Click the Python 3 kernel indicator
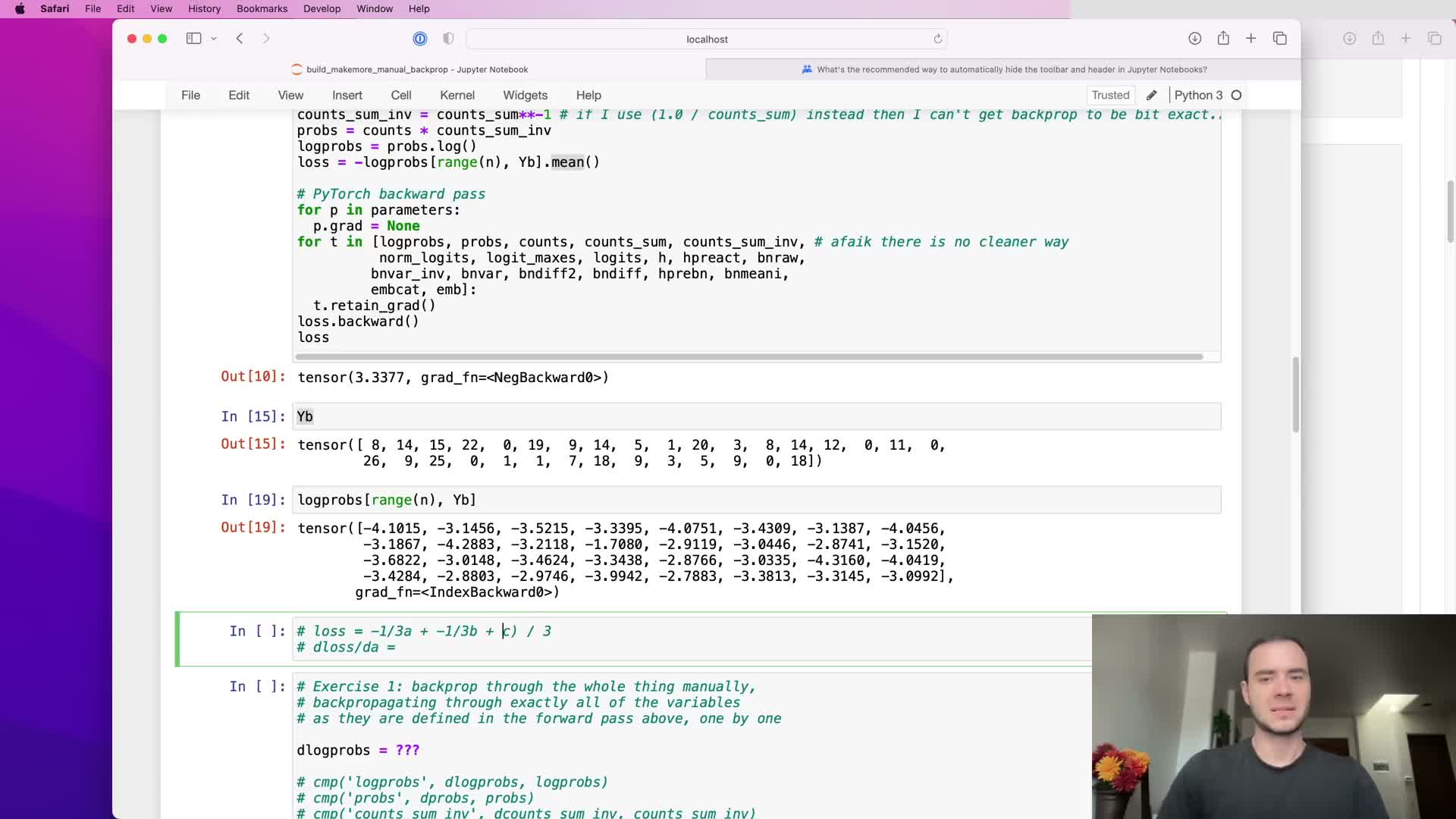 click(x=1198, y=95)
